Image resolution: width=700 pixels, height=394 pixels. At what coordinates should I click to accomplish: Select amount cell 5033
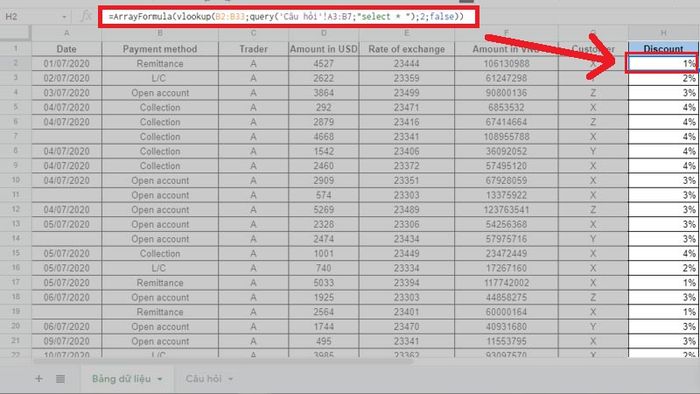[324, 283]
